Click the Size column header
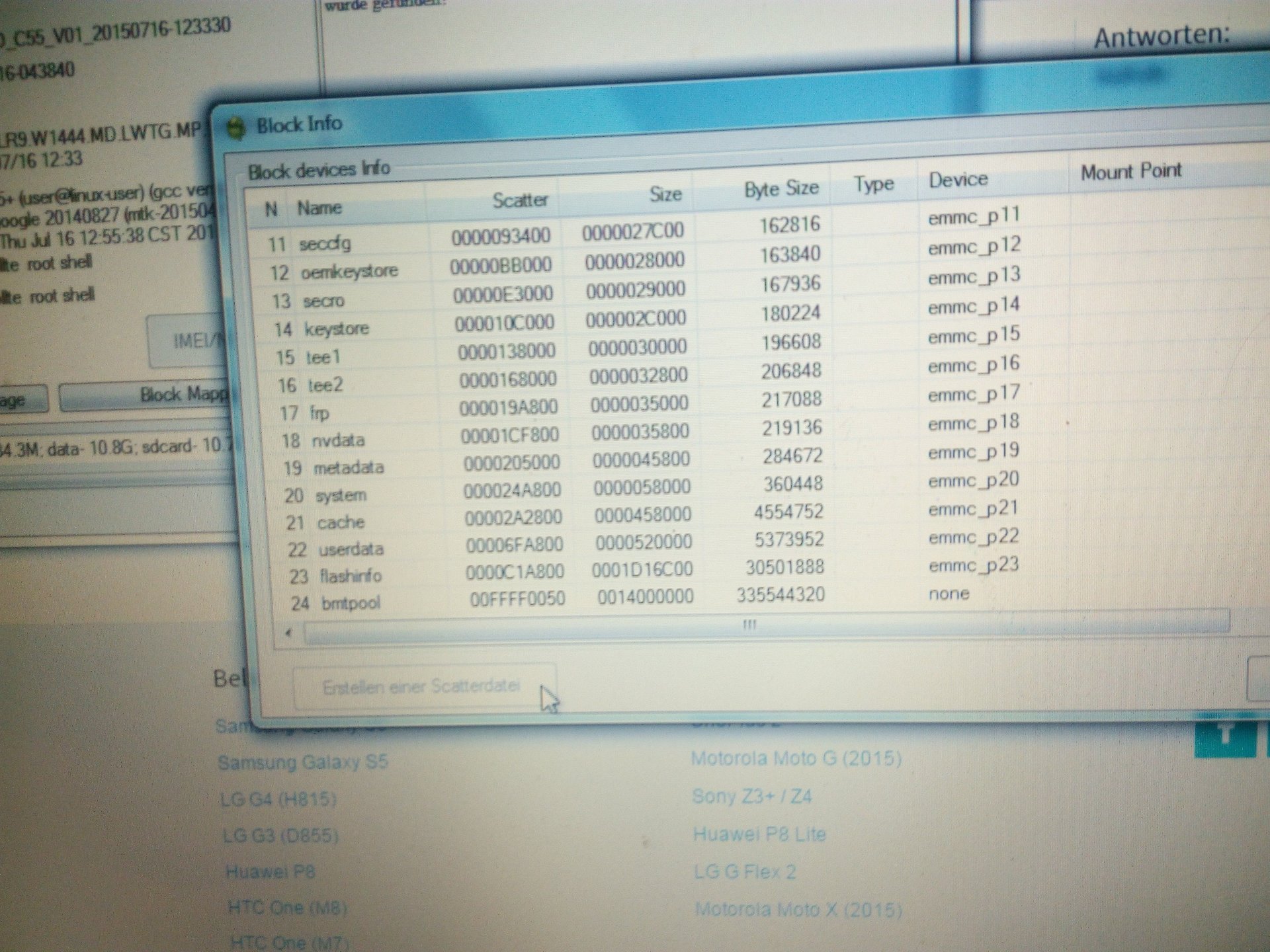Image resolution: width=1270 pixels, height=952 pixels. click(665, 194)
